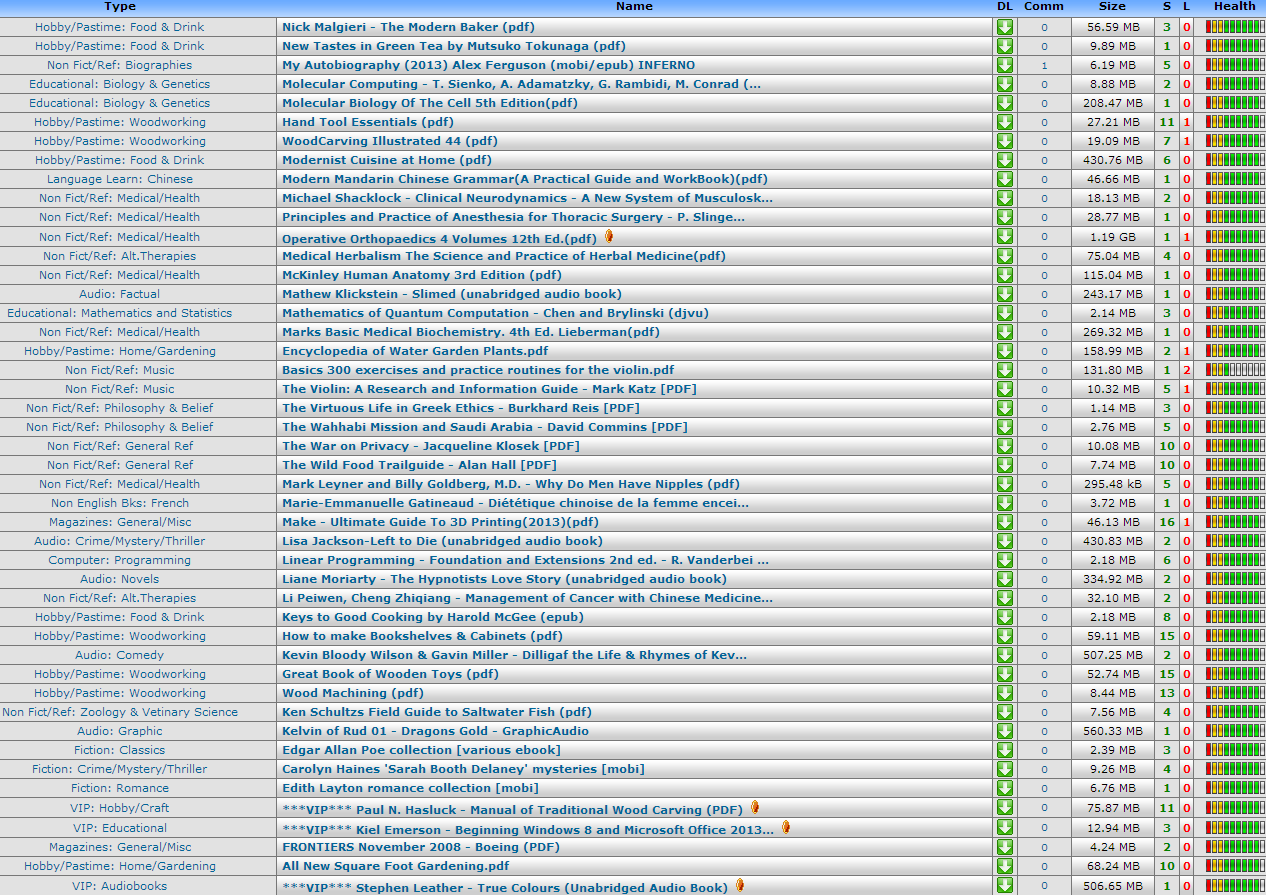Download The War on Privacy torrent
1266x895 pixels.
point(1004,446)
